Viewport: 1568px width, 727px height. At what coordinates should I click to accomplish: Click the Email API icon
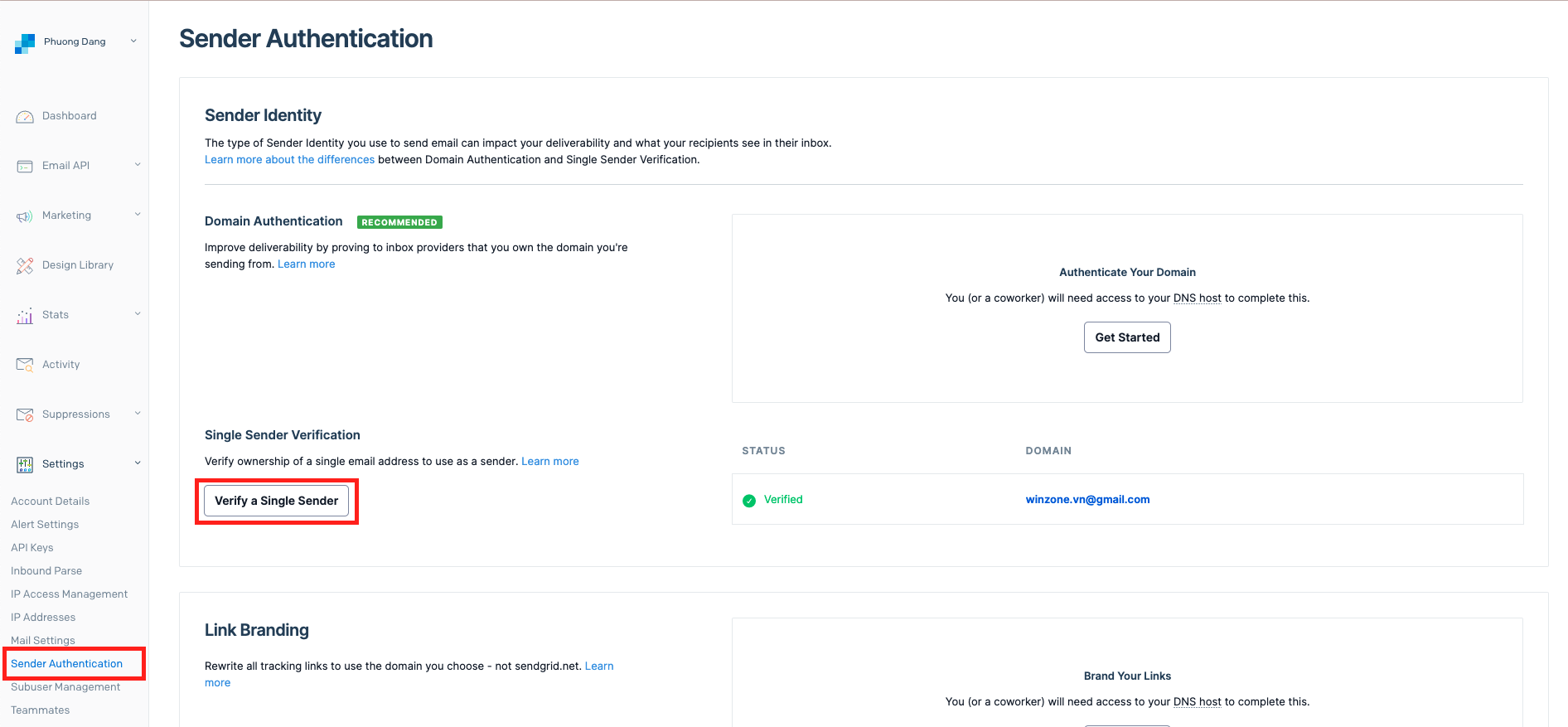25,167
